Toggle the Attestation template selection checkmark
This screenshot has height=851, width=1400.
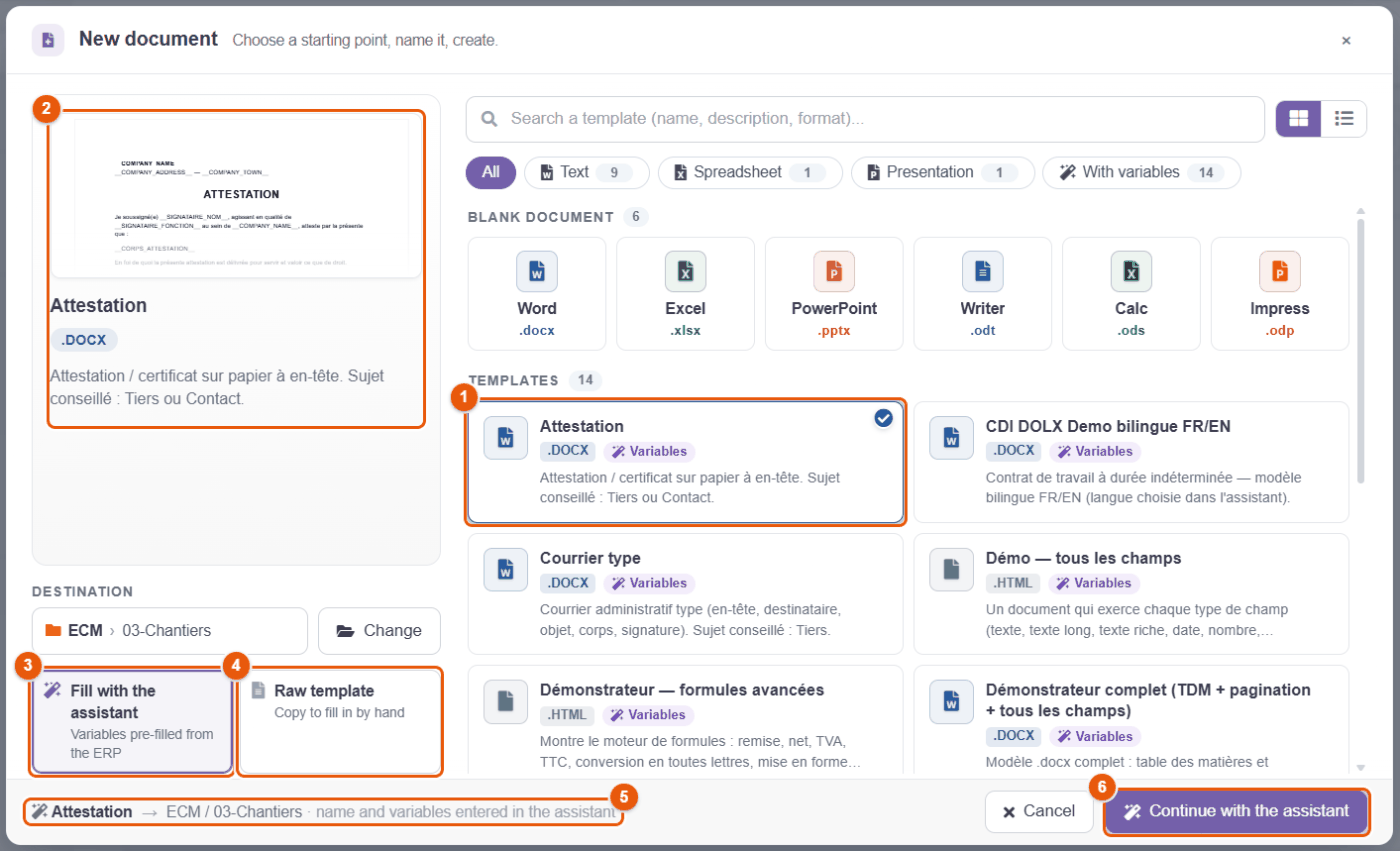[883, 419]
